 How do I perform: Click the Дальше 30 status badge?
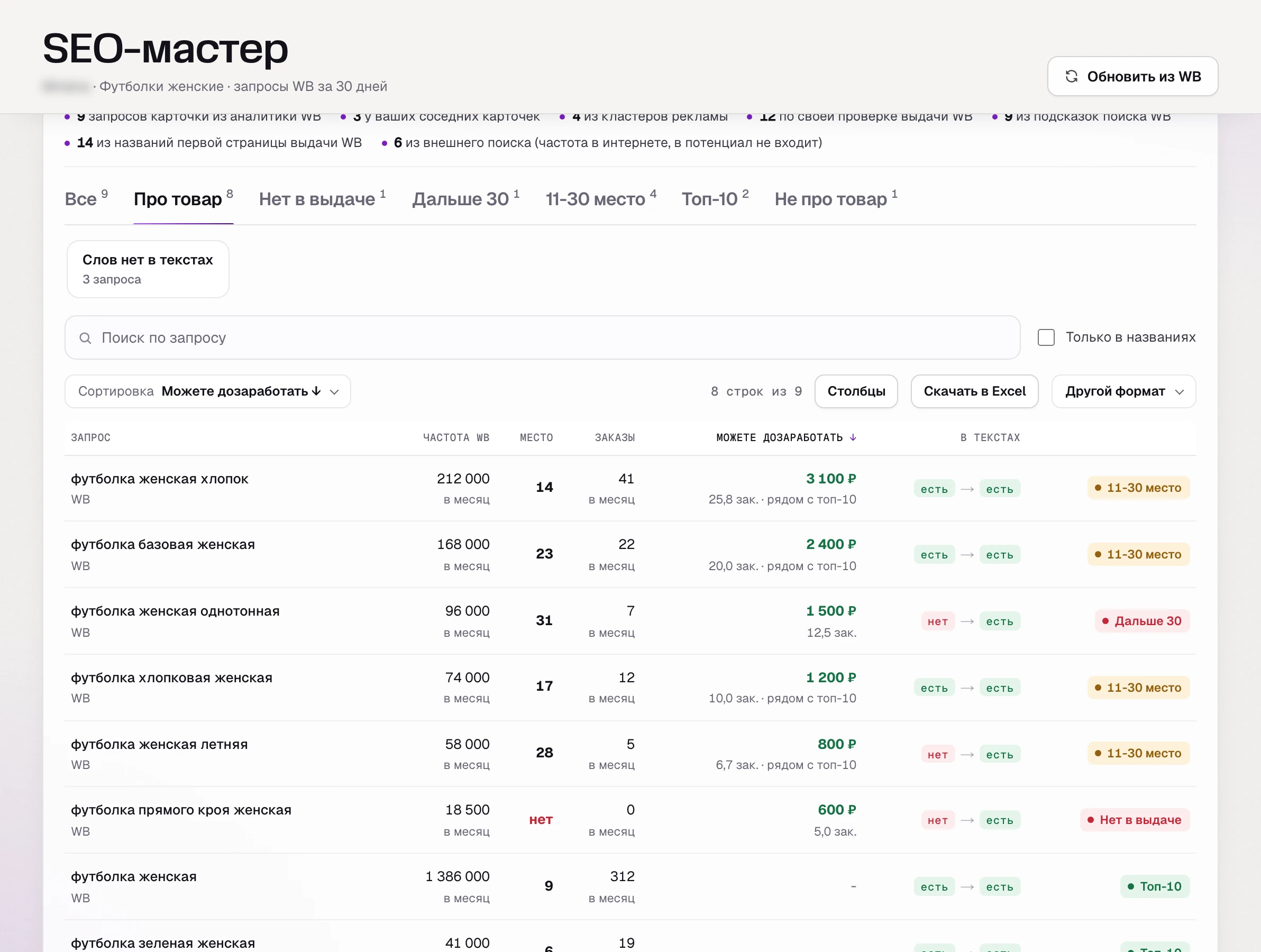[x=1142, y=621]
